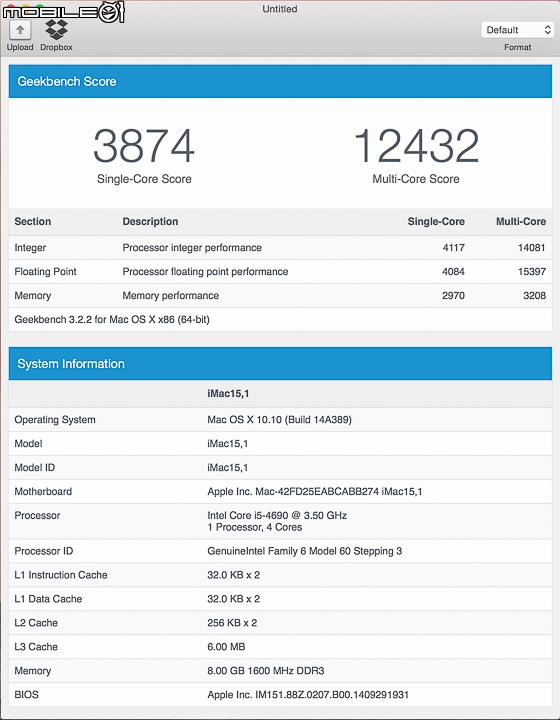Click the Geekbench Score header bar
This screenshot has height=720, width=560.
[x=280, y=81]
